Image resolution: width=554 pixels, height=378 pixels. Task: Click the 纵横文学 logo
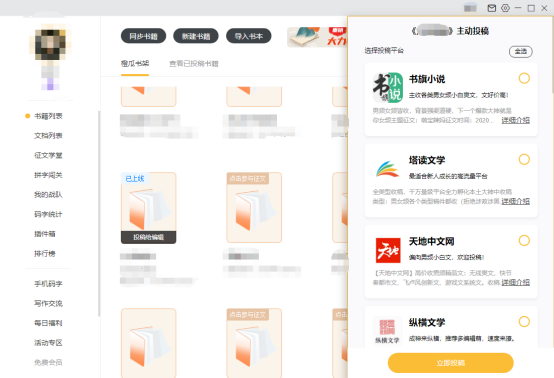388,330
